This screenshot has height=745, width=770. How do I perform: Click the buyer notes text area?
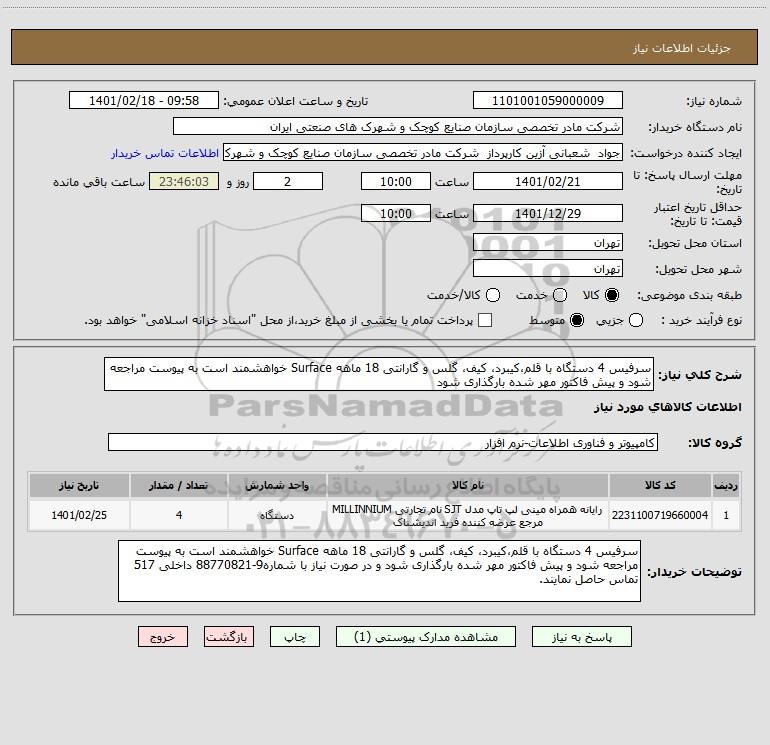[380, 571]
